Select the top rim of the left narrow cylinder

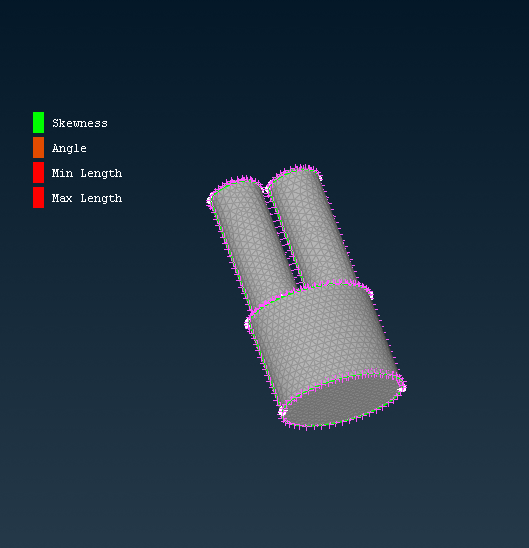[x=236, y=185]
